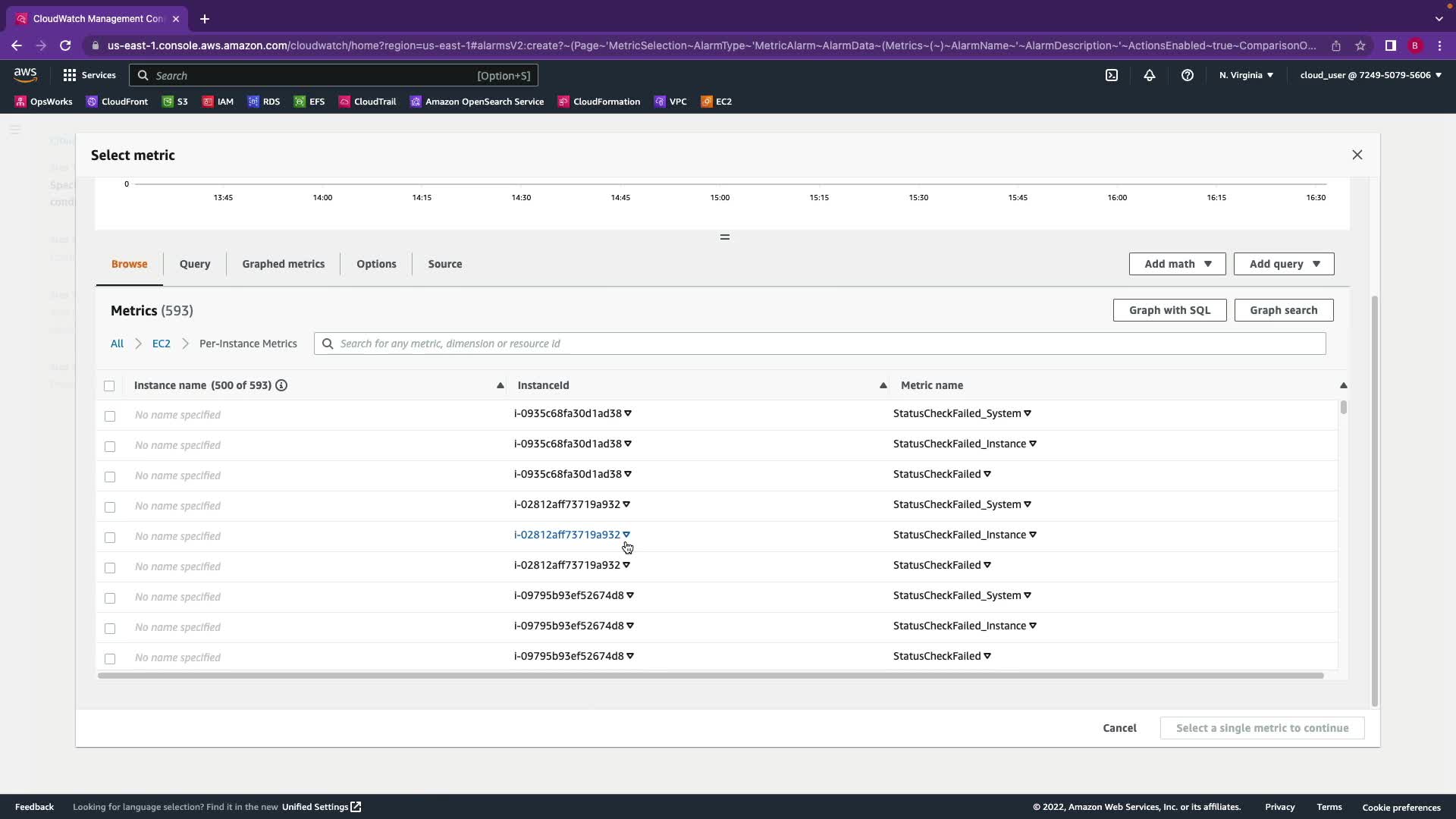Screen dimensions: 1456x819
Task: Open the Services grid menu icon
Action: point(70,75)
